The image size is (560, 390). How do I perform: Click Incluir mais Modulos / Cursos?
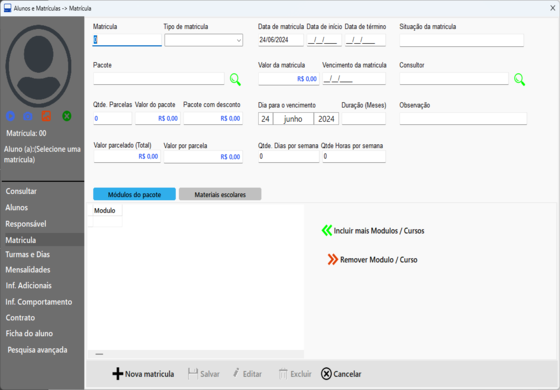click(x=373, y=231)
